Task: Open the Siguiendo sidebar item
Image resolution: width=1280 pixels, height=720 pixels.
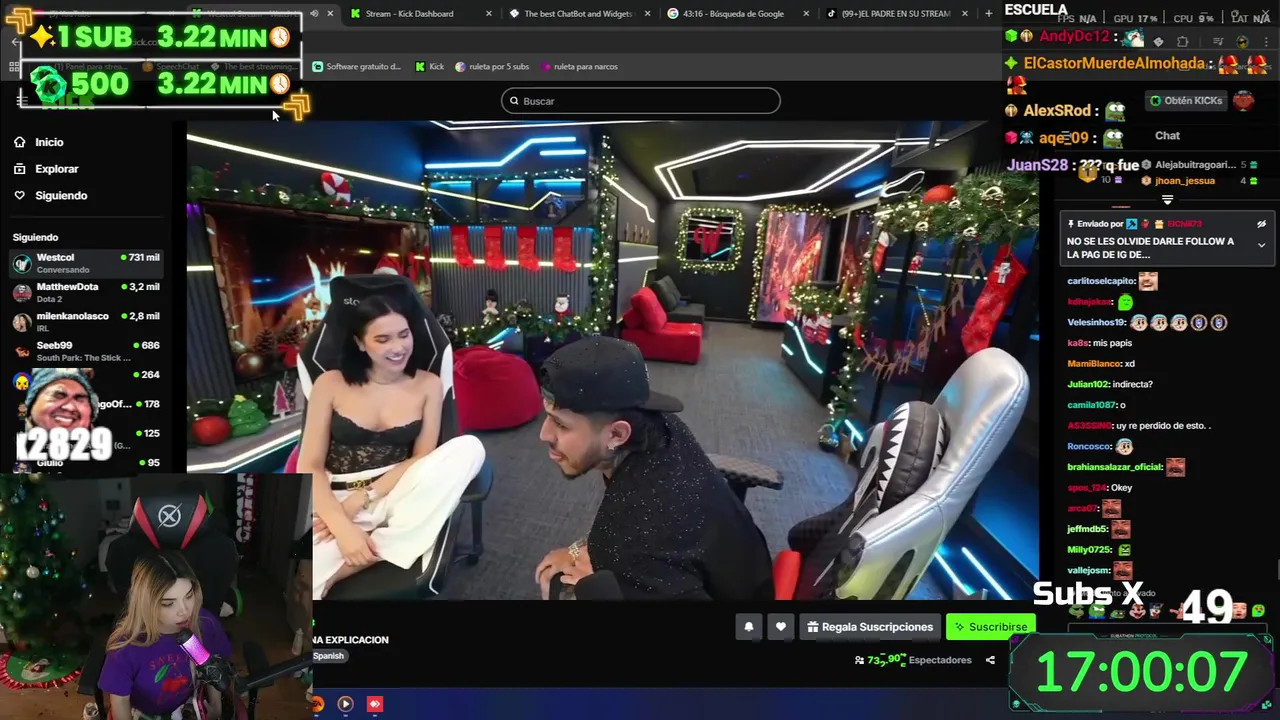Action: 61,196
